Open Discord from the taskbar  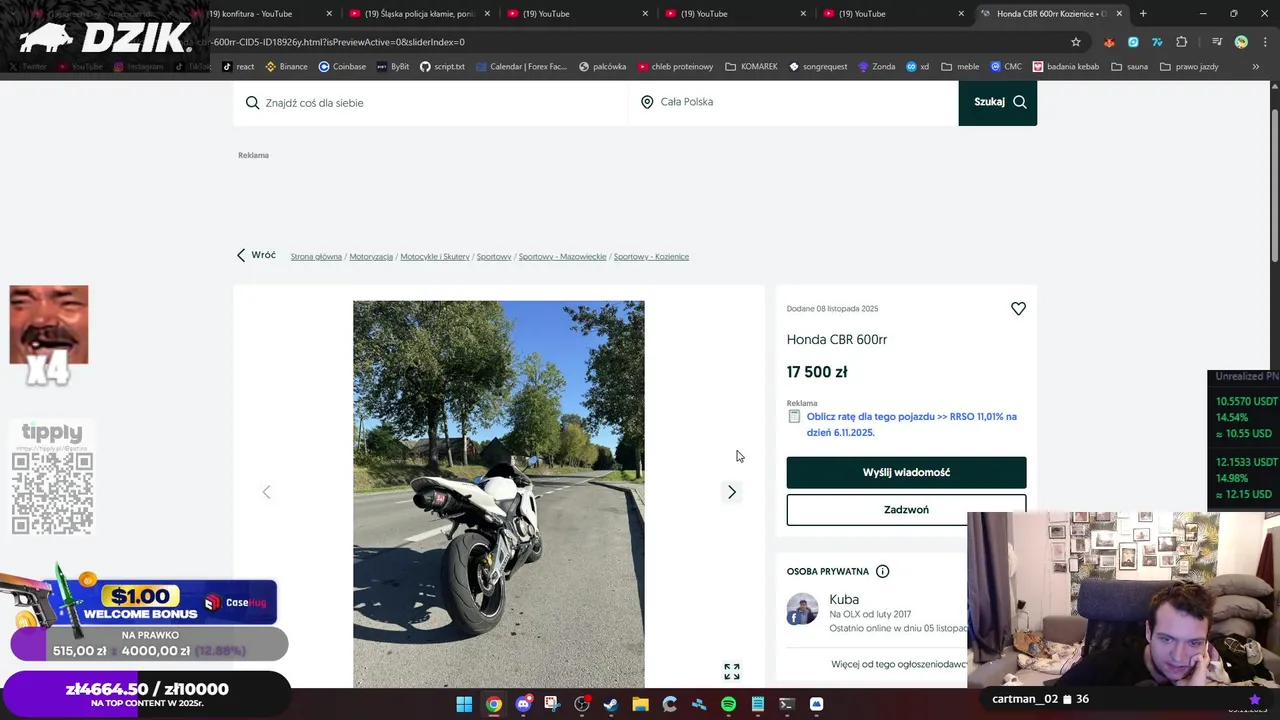tap(523, 704)
